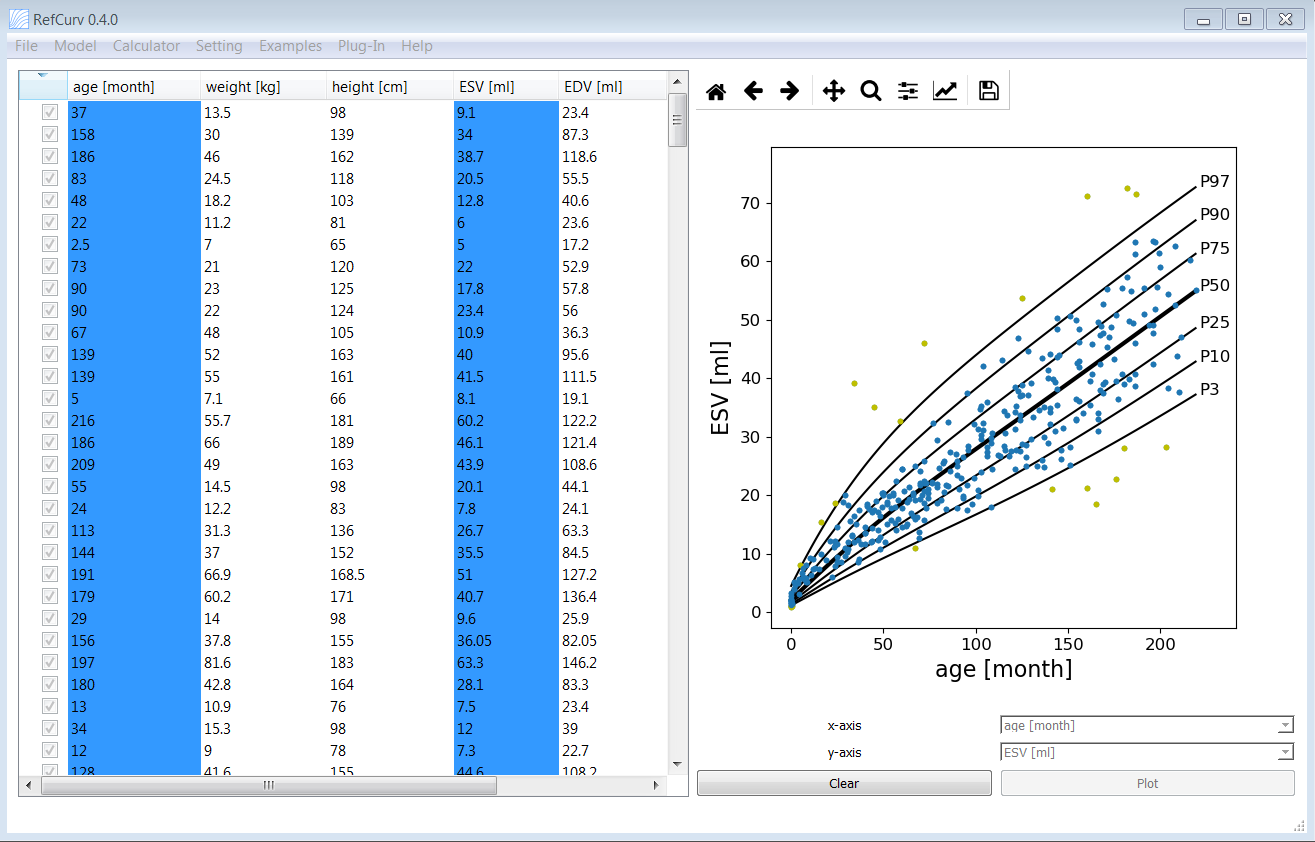
Task: Select EDV cell 82.05
Action: click(x=612, y=641)
